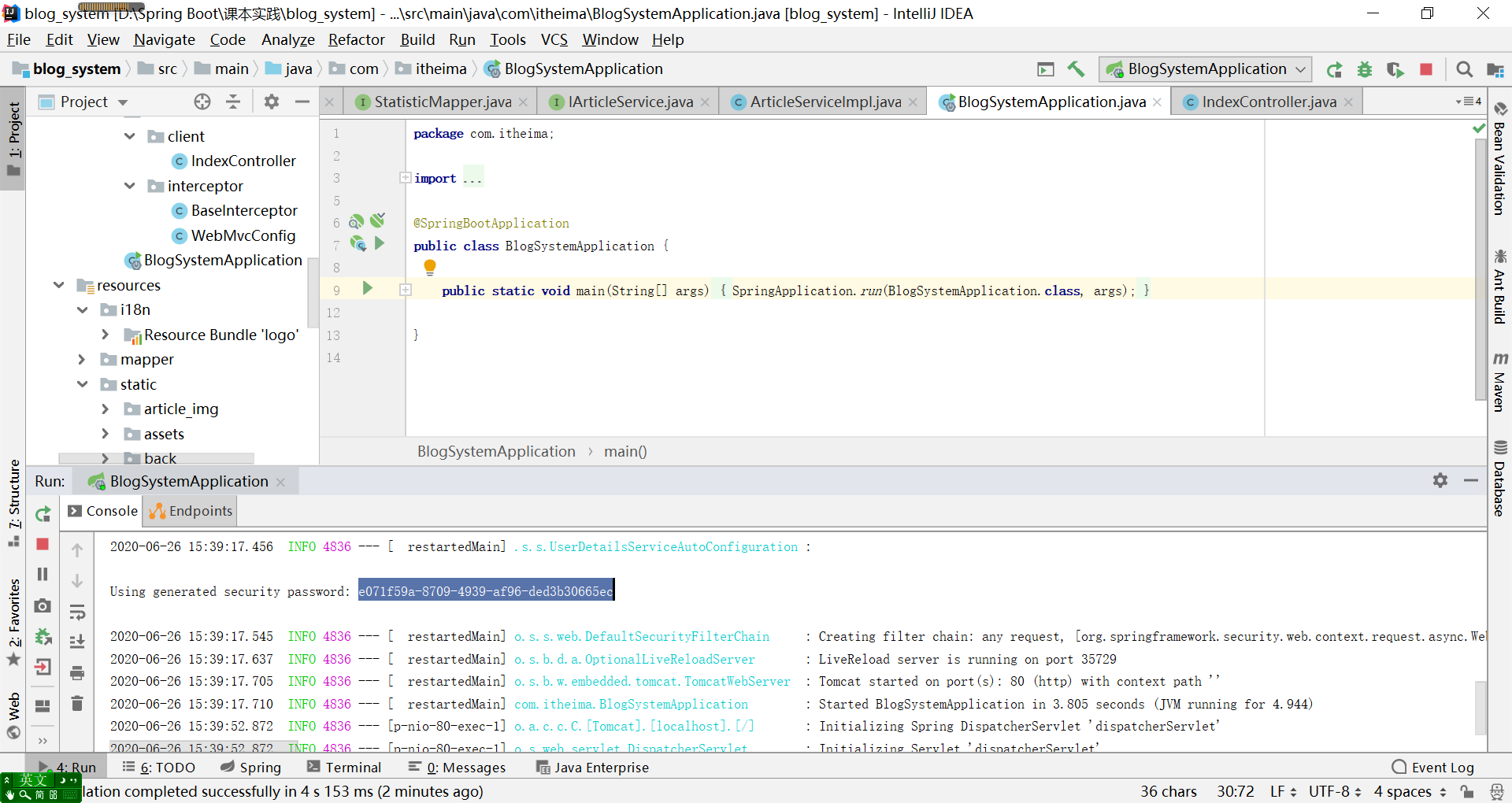Open the hidden editor tabs list

(x=1469, y=102)
